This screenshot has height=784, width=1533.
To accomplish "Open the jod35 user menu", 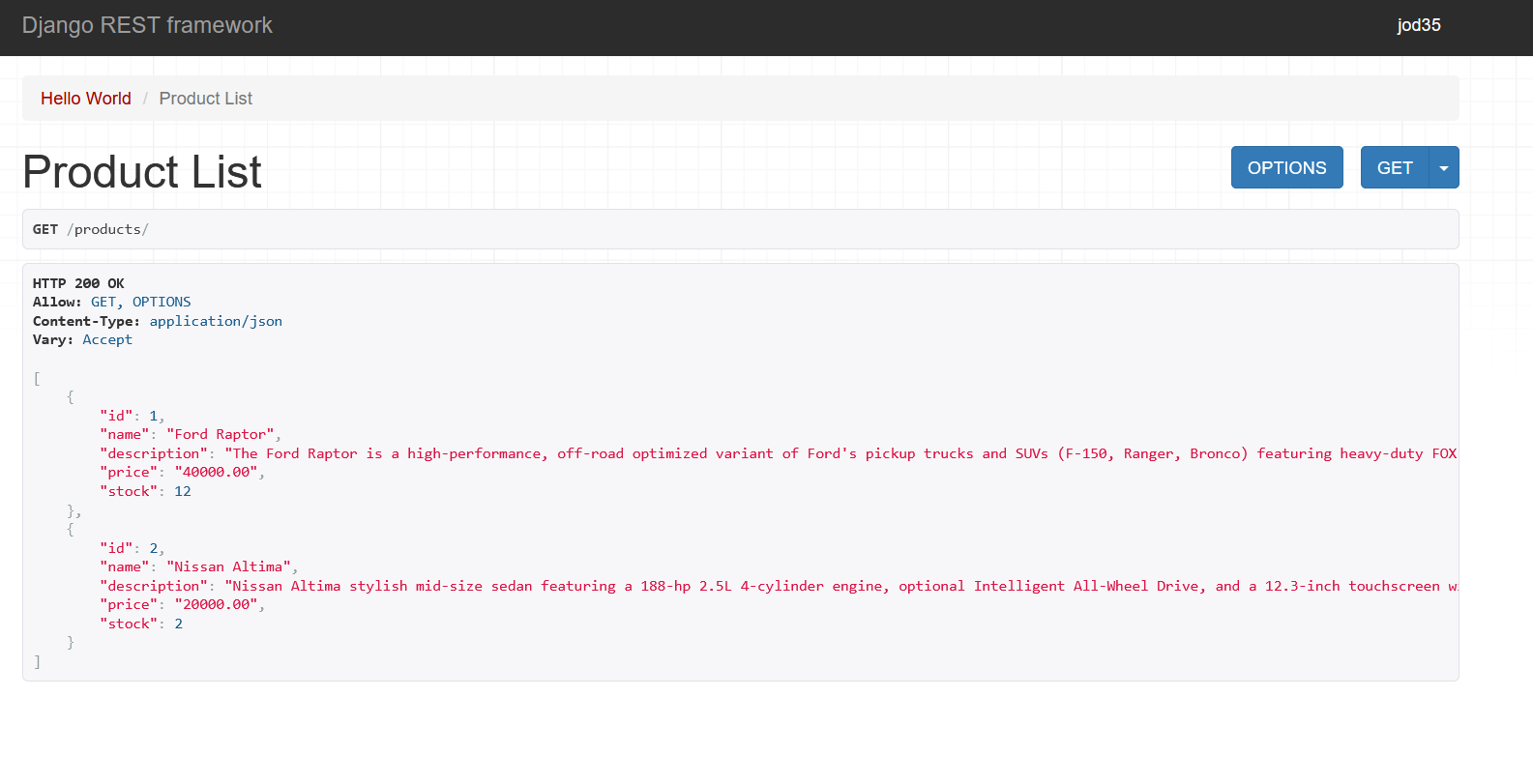I will [x=1418, y=25].
